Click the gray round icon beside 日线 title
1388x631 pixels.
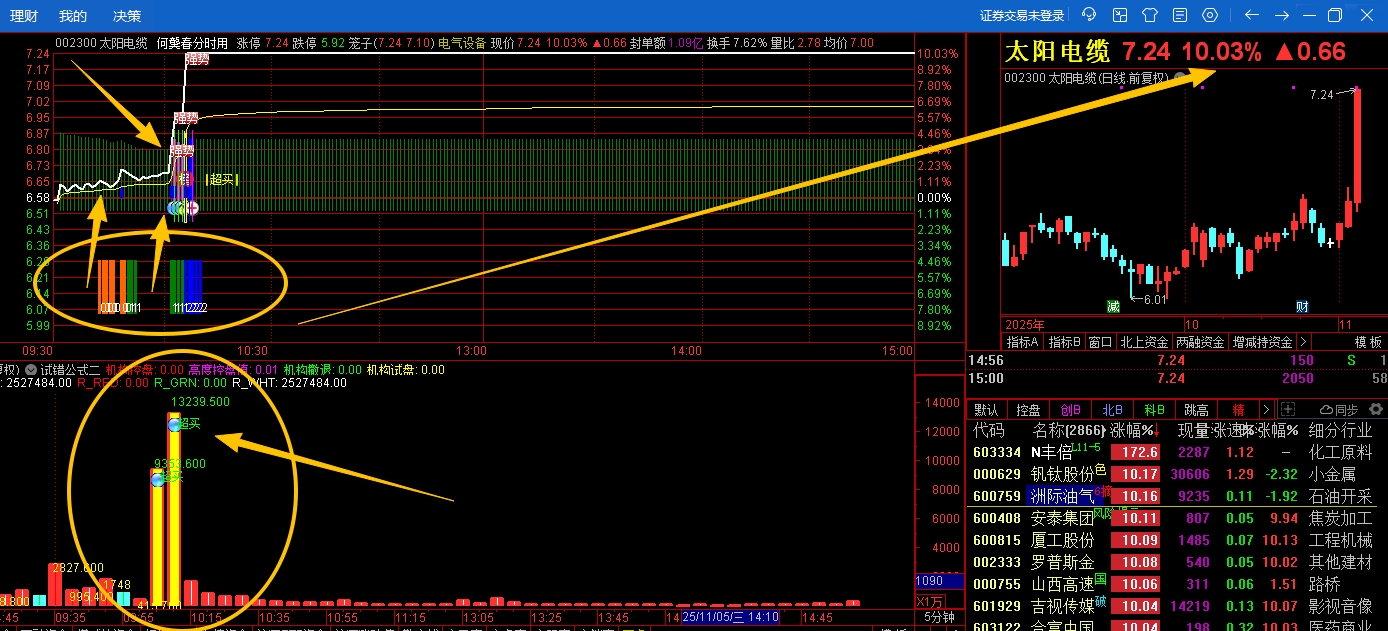[1181, 78]
